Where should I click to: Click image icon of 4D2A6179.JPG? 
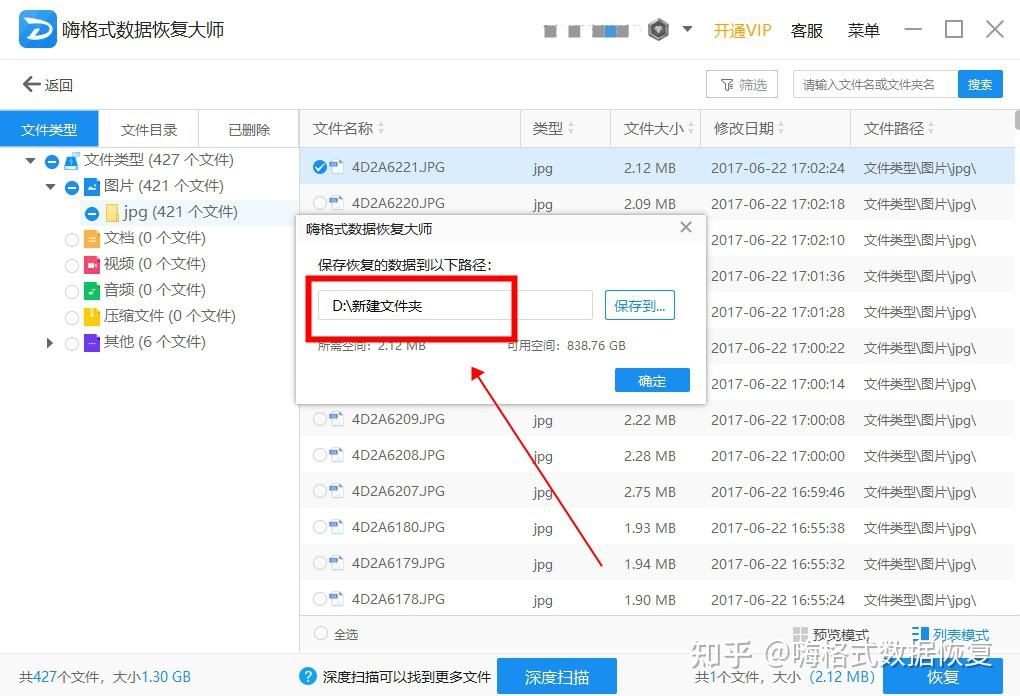coord(336,563)
